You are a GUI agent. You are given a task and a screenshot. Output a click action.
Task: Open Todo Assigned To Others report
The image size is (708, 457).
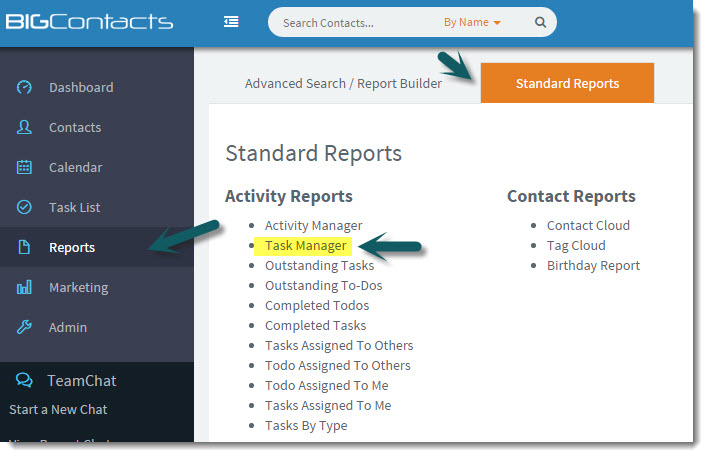(x=337, y=365)
